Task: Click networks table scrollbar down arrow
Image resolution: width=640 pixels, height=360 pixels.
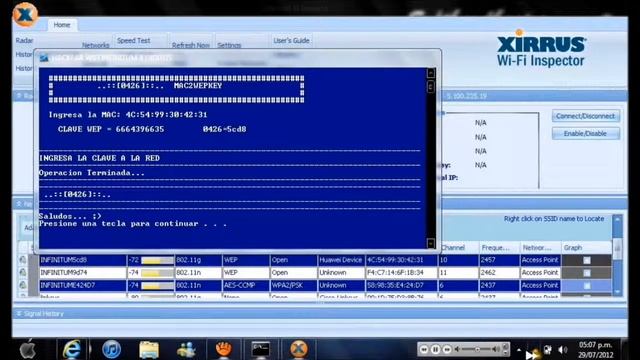Action: tap(617, 291)
